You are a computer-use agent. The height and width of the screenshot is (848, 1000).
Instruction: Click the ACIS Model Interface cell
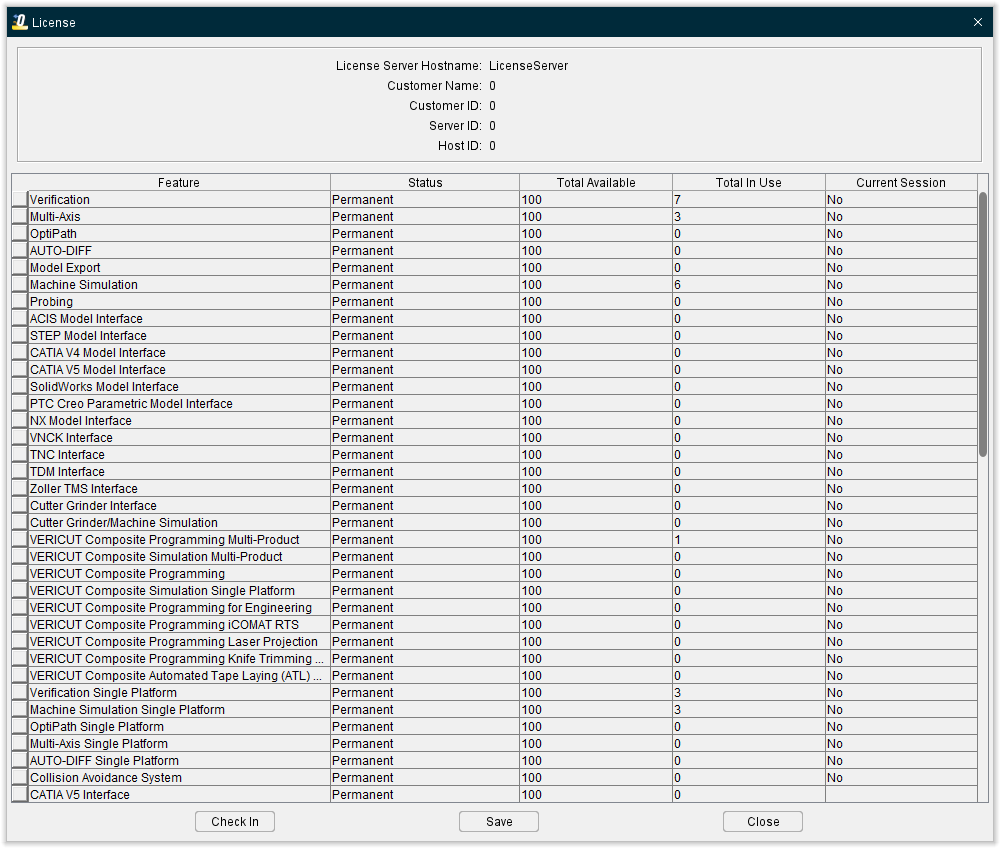(179, 319)
